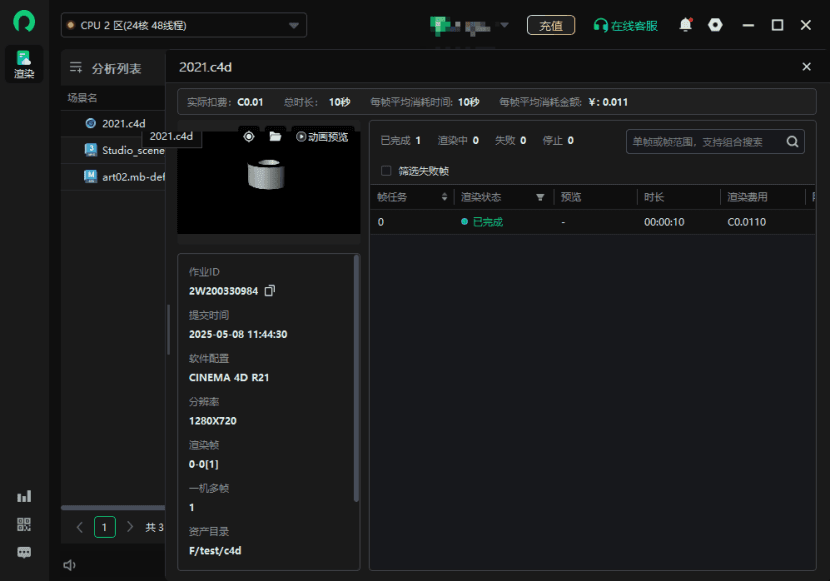Click the 充值 recharge button
Image resolution: width=830 pixels, height=582 pixels.
tap(551, 25)
